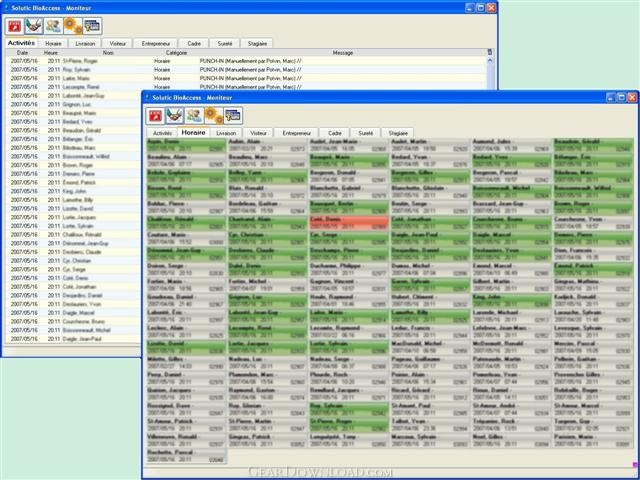Viewport: 640px width, 480px height.
Task: Select Rochette, Pascal employee card
Action: click(186, 456)
